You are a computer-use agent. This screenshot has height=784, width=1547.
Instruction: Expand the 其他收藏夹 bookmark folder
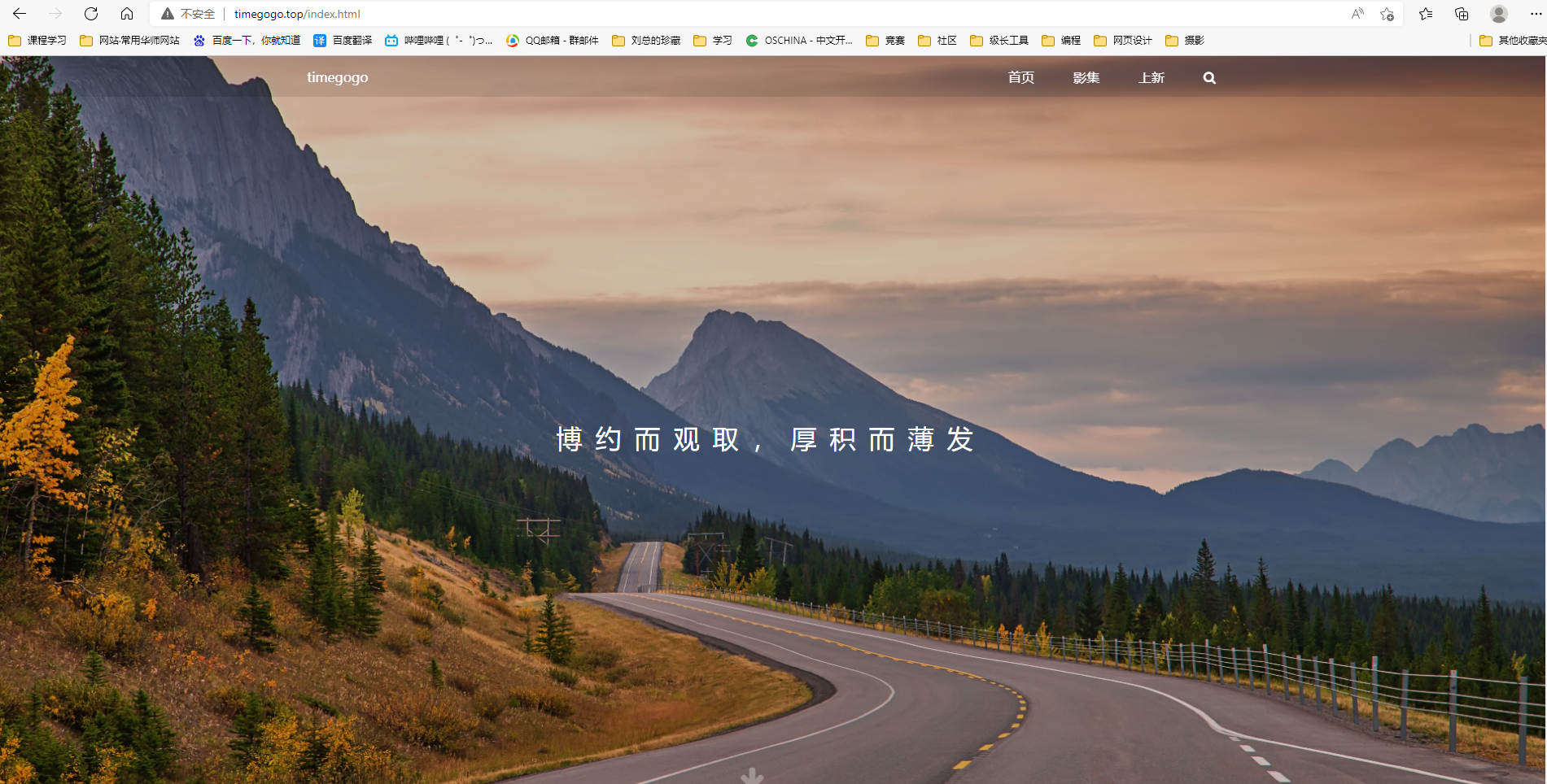pos(1513,40)
